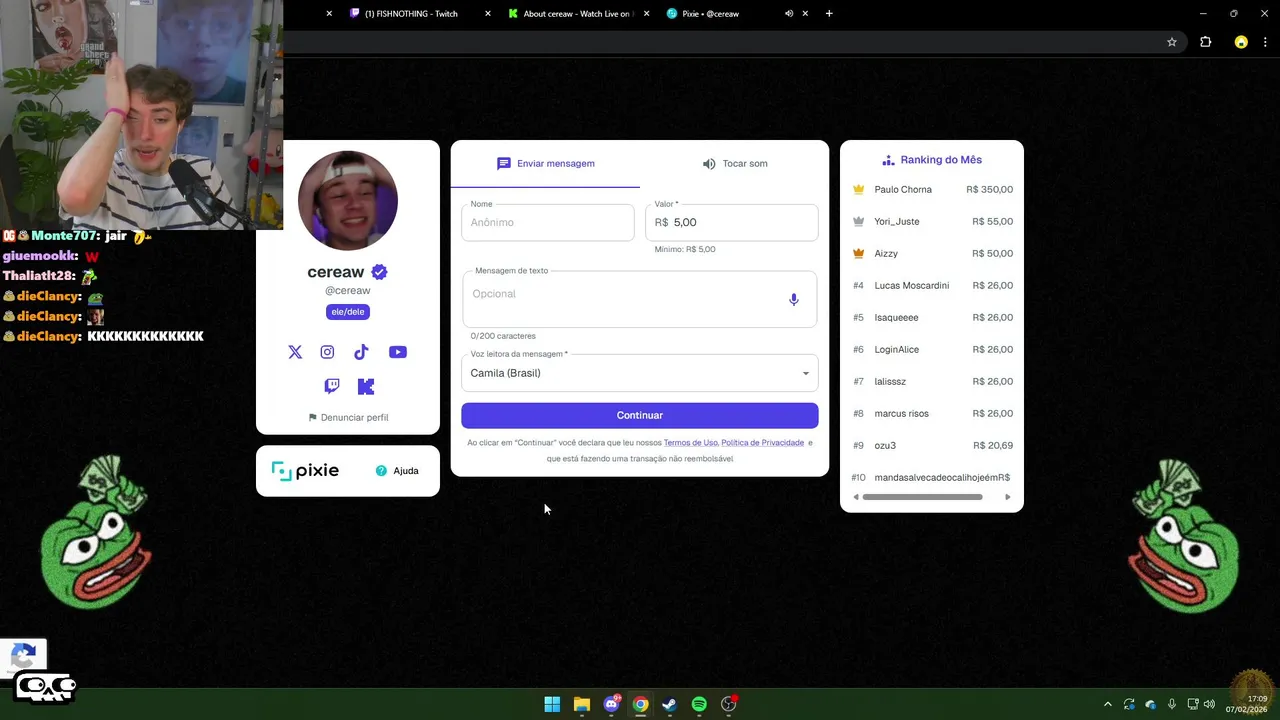Show hidden system tray icons
Viewport: 1280px width, 720px height.
pos(1107,704)
